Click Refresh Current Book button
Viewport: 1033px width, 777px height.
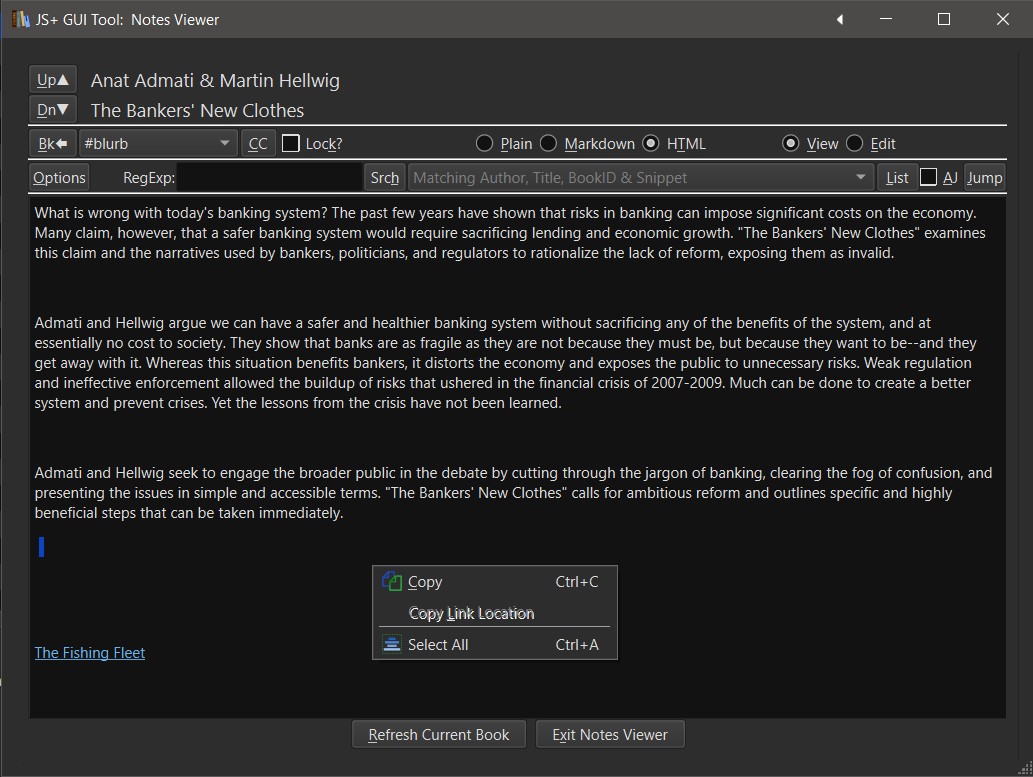pyautogui.click(x=439, y=735)
